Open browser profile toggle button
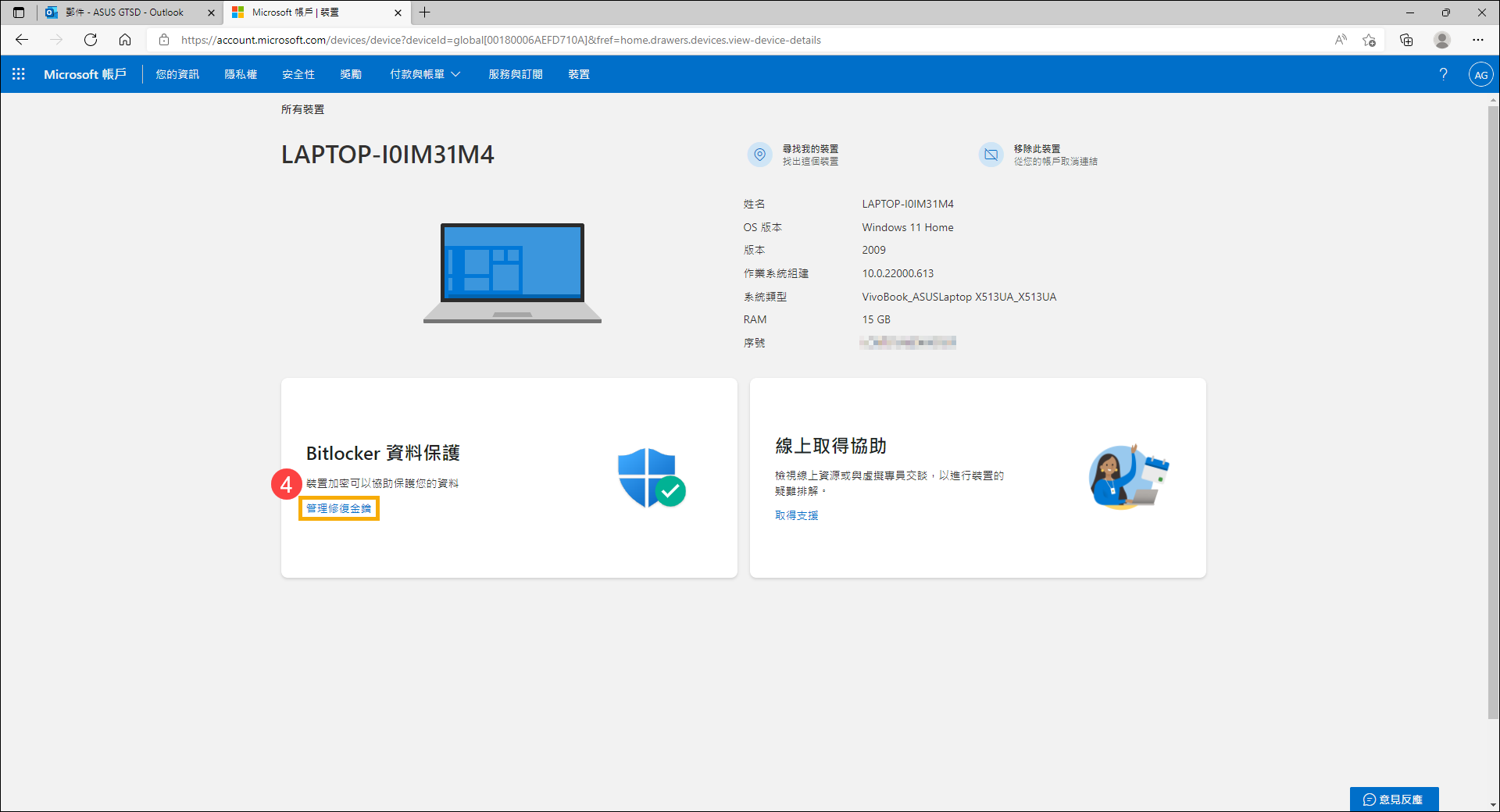 (x=1442, y=40)
